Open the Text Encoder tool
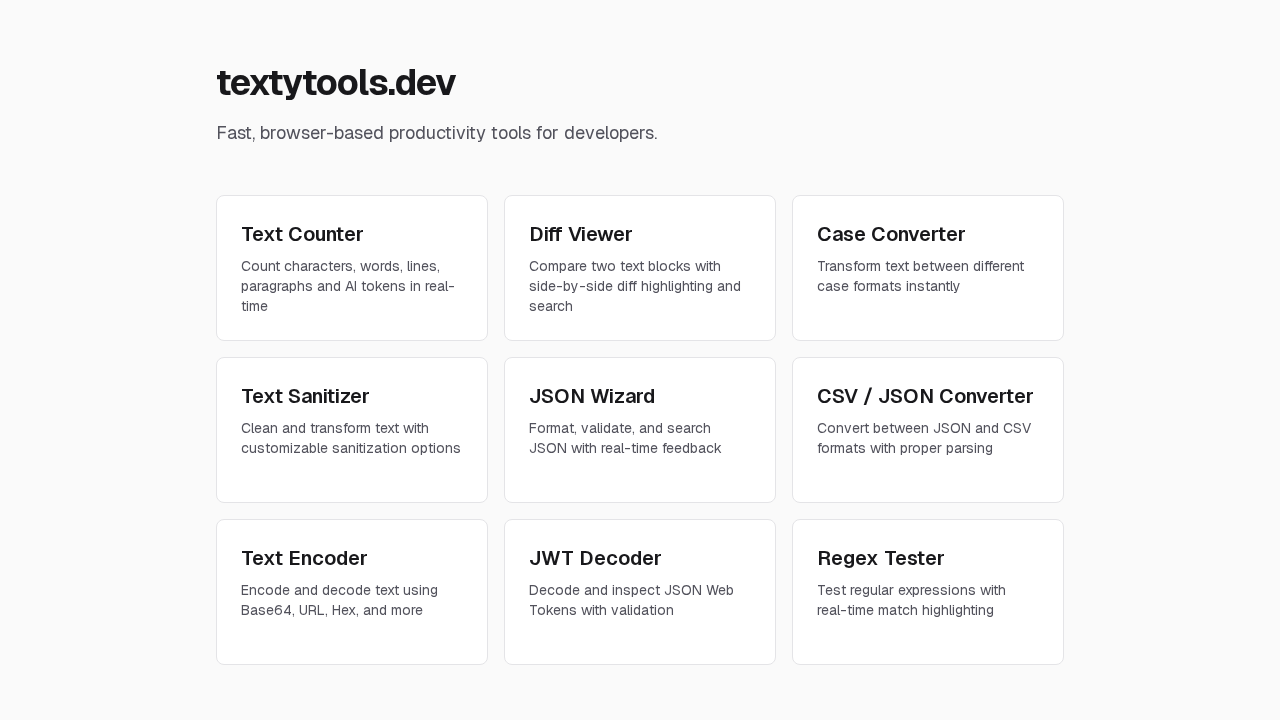This screenshot has width=1280, height=720. [352, 592]
